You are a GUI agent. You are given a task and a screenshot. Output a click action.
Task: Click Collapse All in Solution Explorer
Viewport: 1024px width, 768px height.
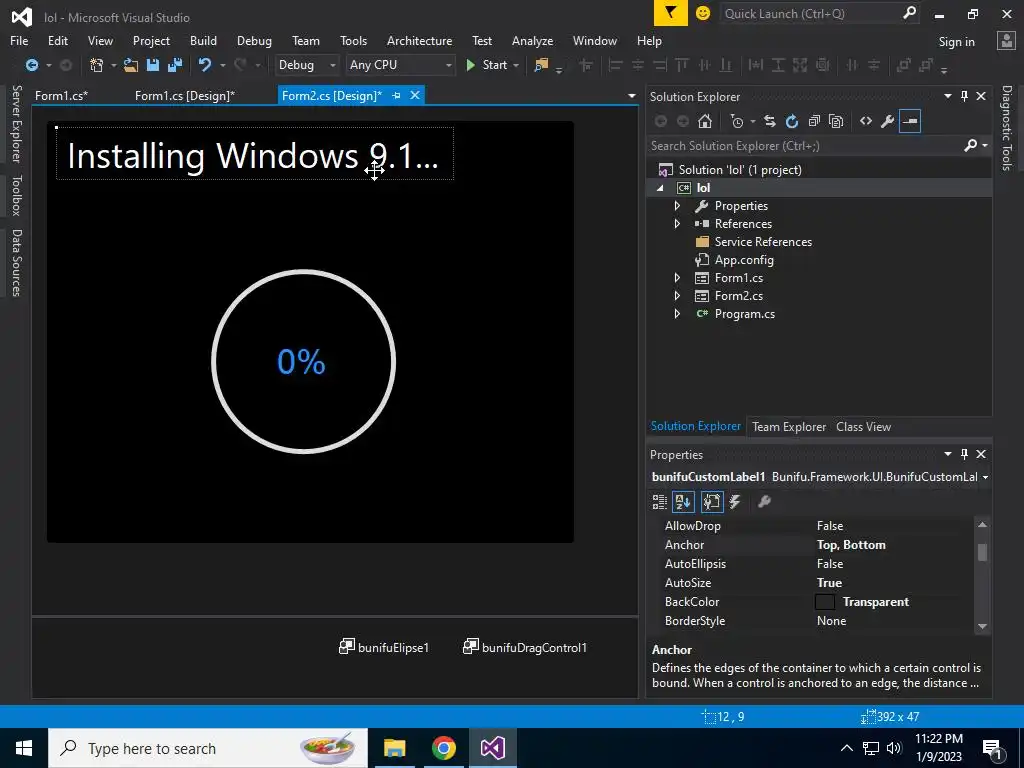pos(814,121)
